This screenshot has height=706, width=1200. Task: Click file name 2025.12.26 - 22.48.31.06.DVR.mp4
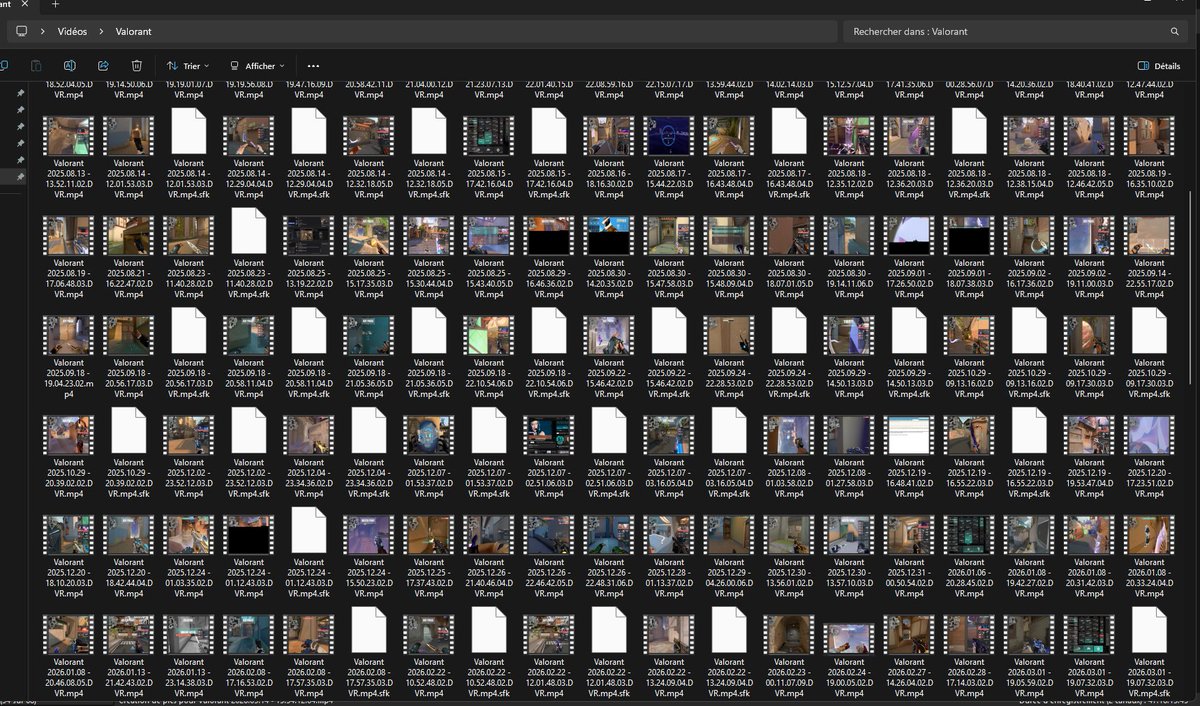609,578
